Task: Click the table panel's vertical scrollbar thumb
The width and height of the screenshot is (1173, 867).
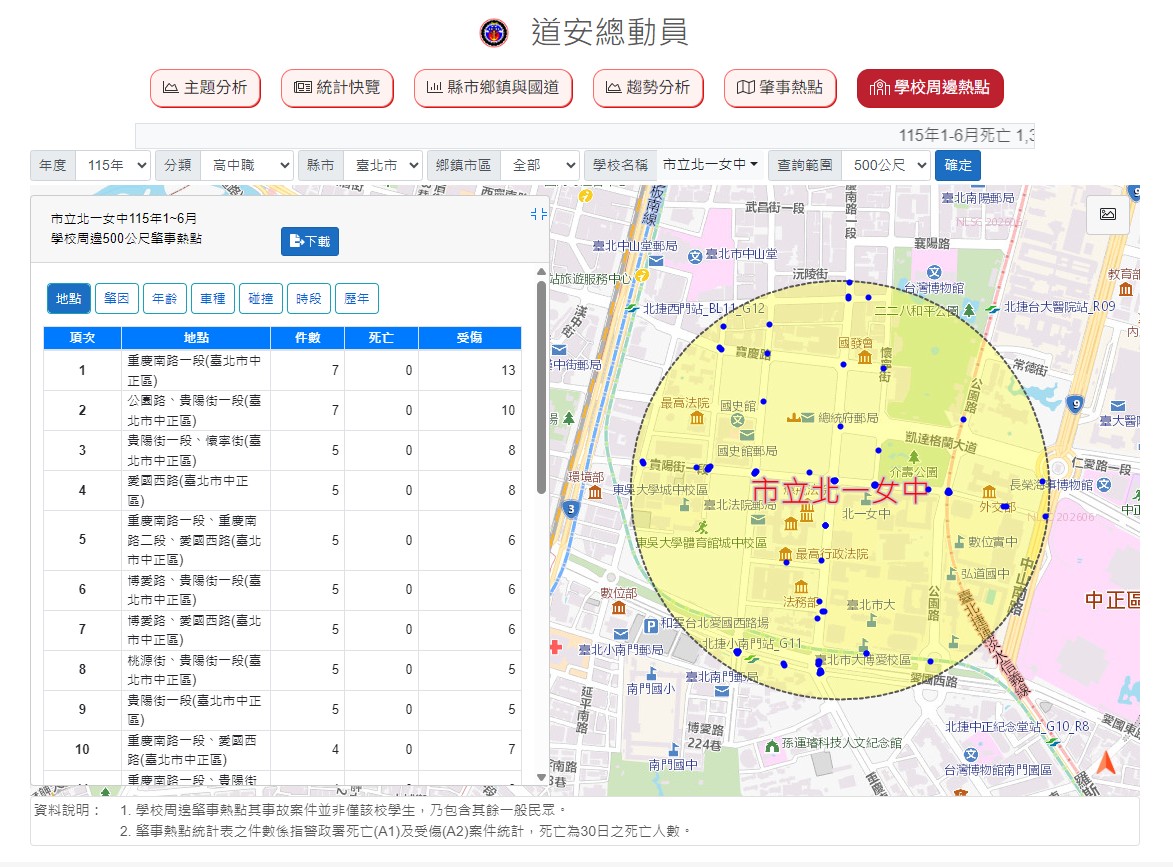Action: tap(541, 387)
